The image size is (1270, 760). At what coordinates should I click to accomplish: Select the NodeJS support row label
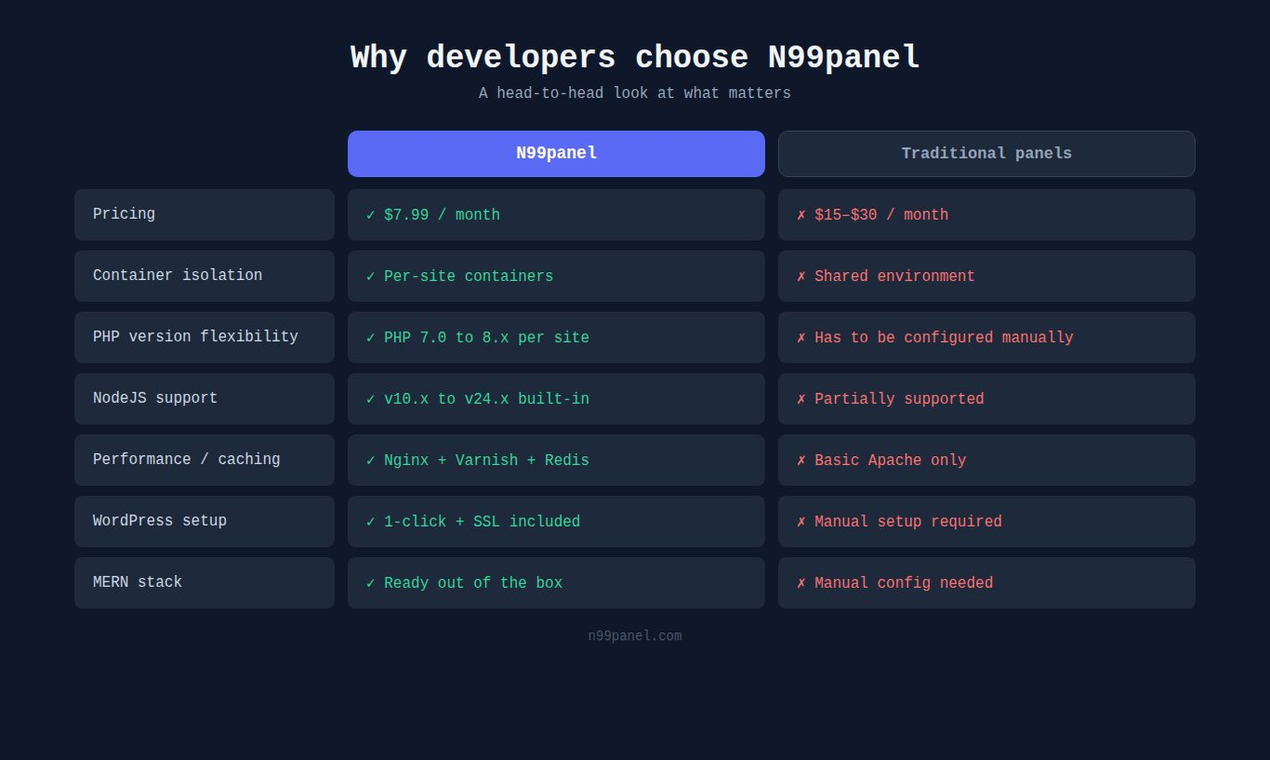[x=204, y=399]
